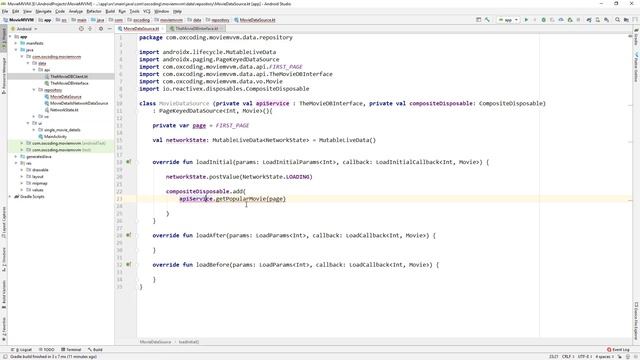The image size is (640, 360).
Task: Toggle the Project side panel tab
Action: 4,39
